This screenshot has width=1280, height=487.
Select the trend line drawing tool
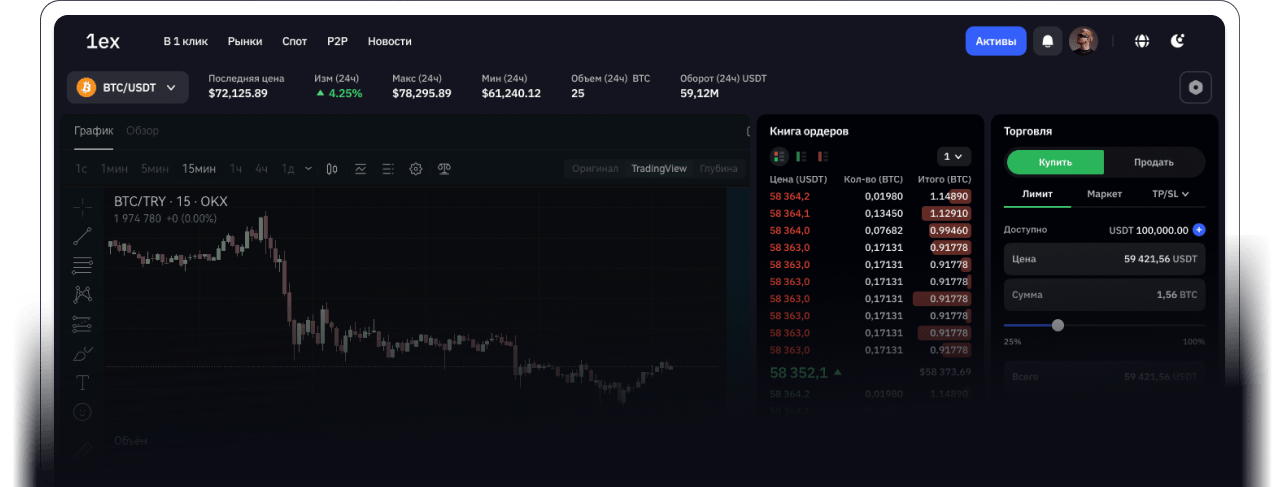point(82,236)
